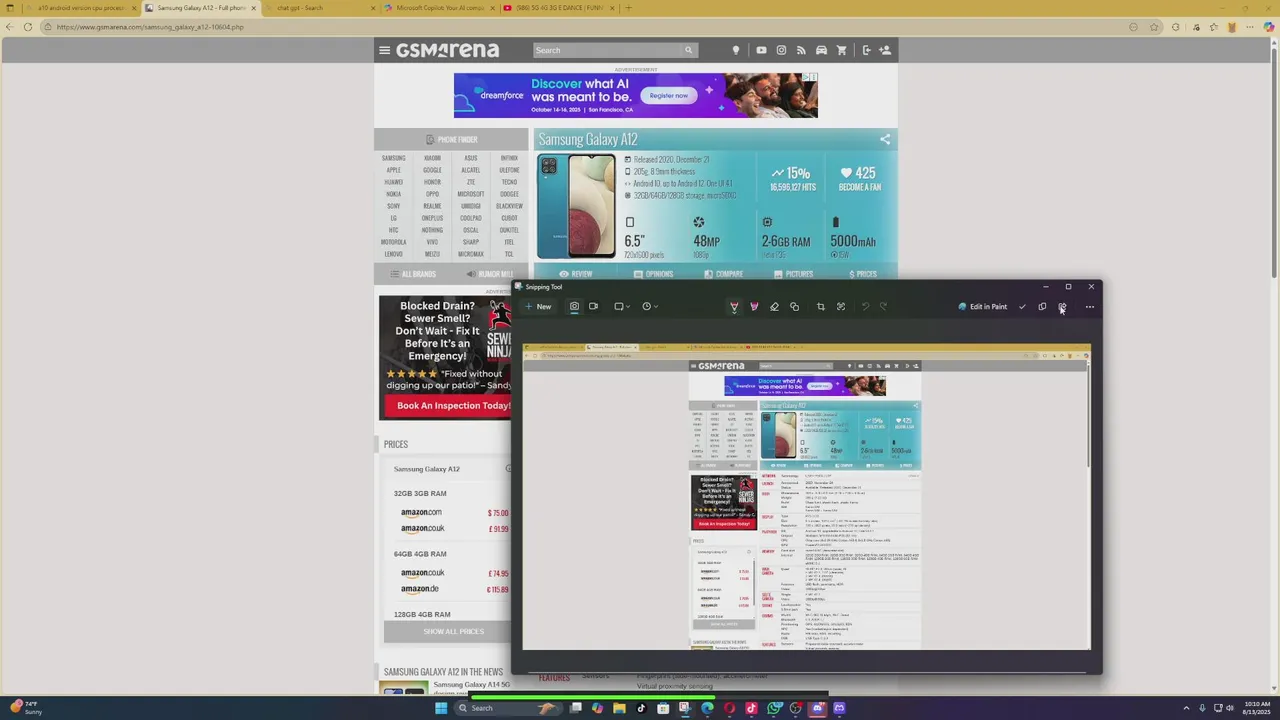Select Xiaomi in phone finder brands

click(432, 158)
